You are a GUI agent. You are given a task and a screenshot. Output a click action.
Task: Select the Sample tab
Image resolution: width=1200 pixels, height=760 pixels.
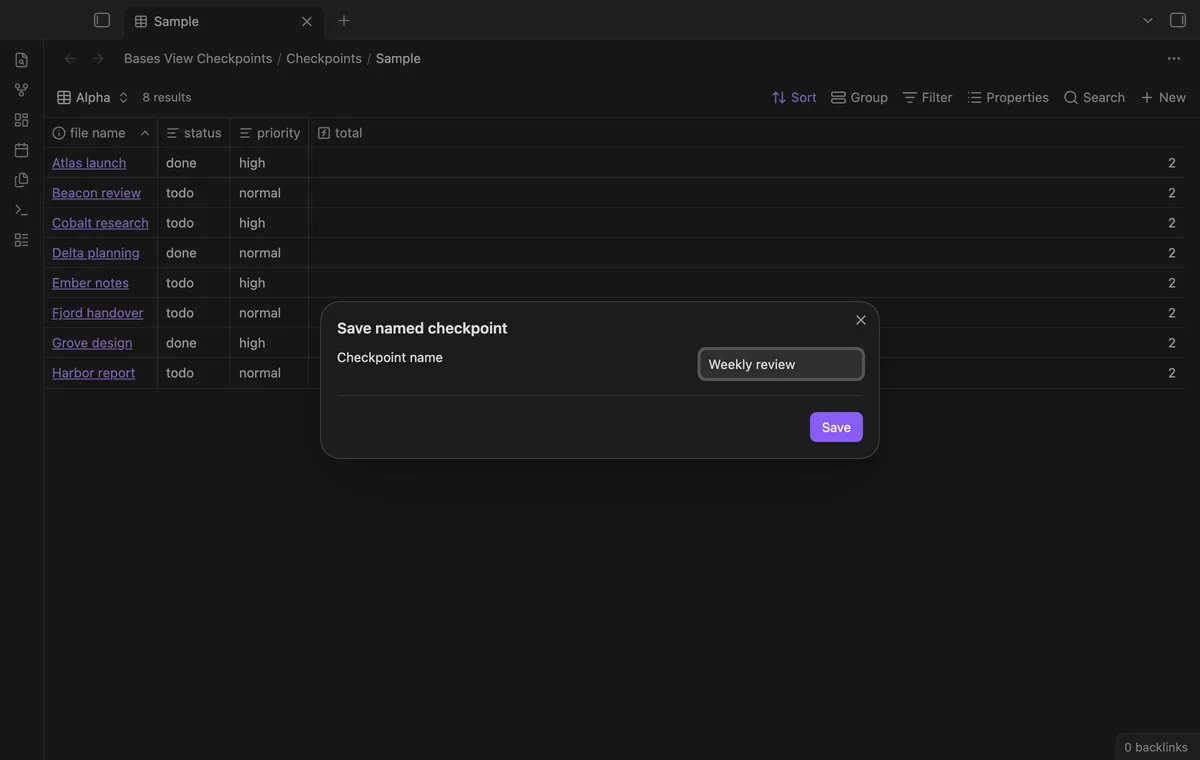pos(223,21)
